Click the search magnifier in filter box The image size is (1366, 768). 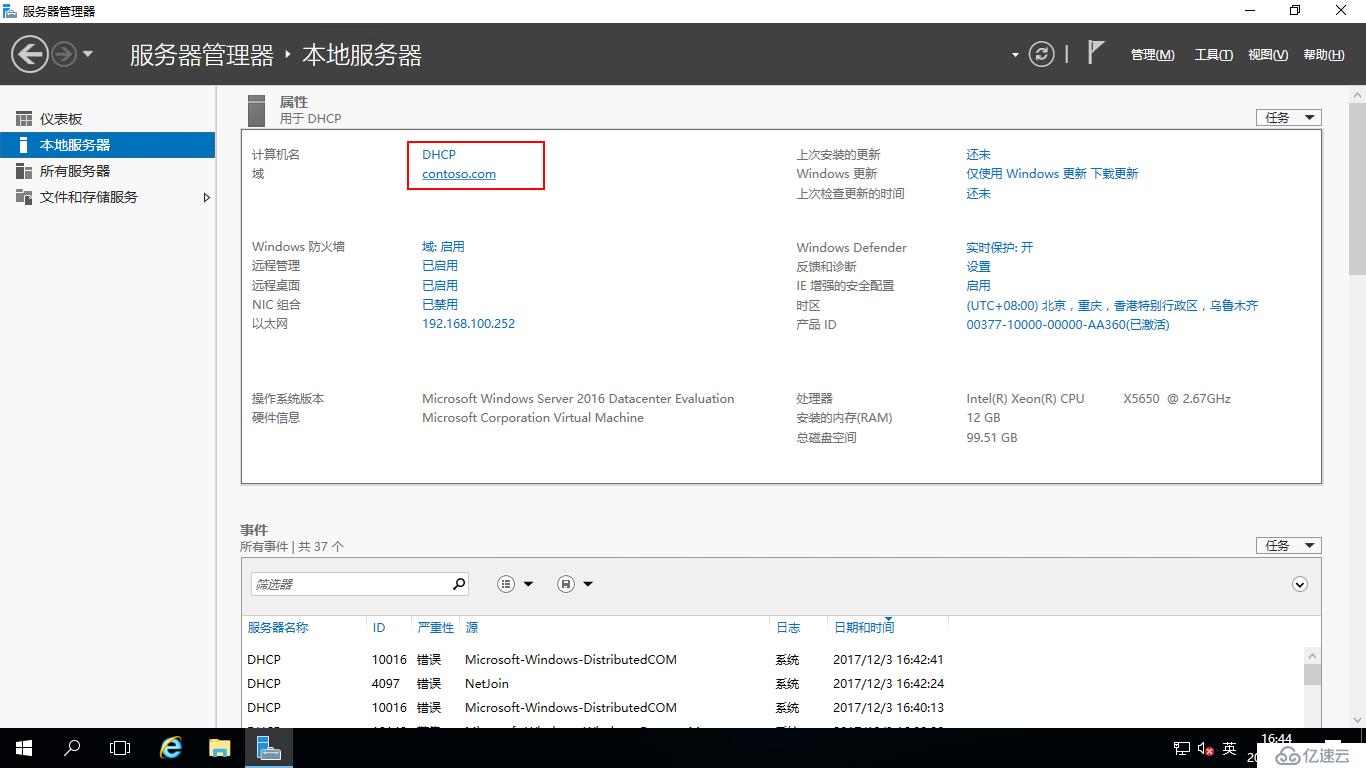click(x=459, y=584)
